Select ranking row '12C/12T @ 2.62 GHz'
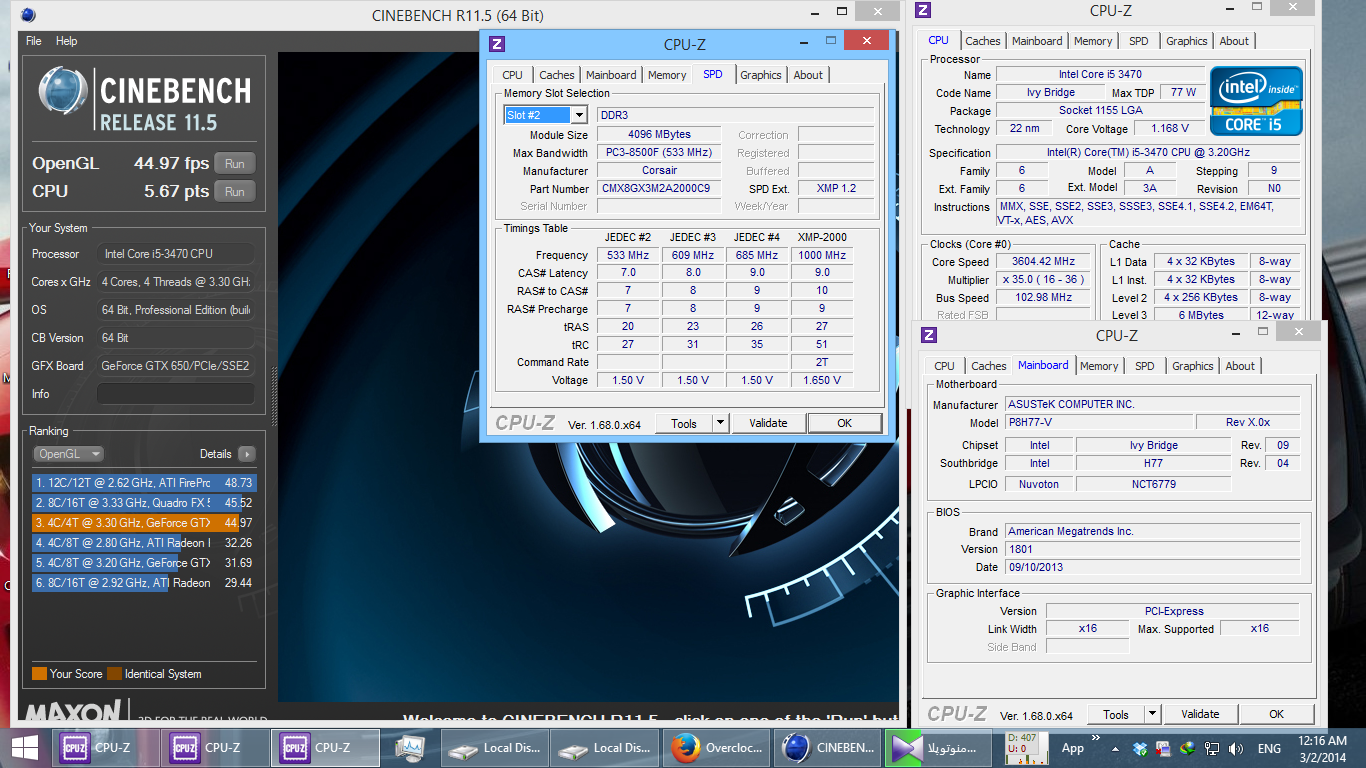Screen dimensions: 1366x768 (x=144, y=482)
